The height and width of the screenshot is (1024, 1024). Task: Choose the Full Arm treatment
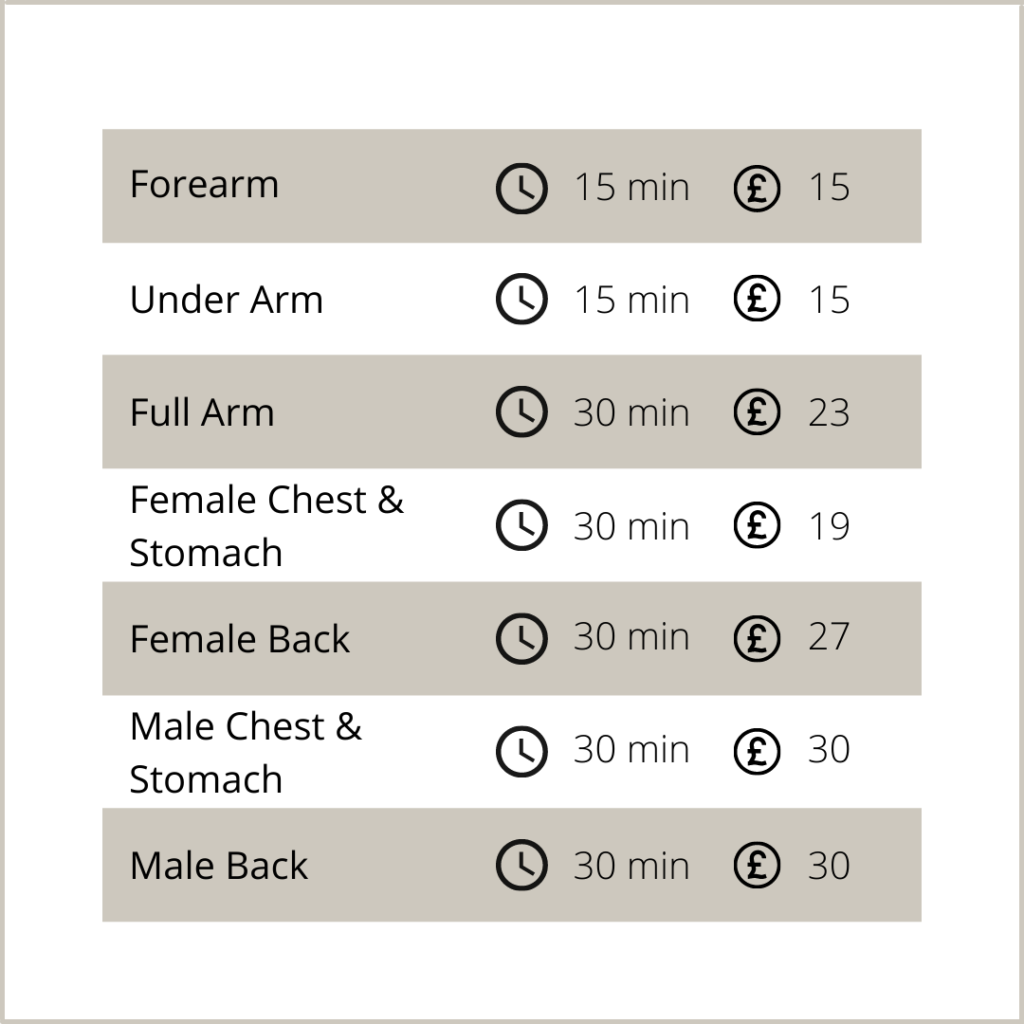pyautogui.click(x=202, y=413)
